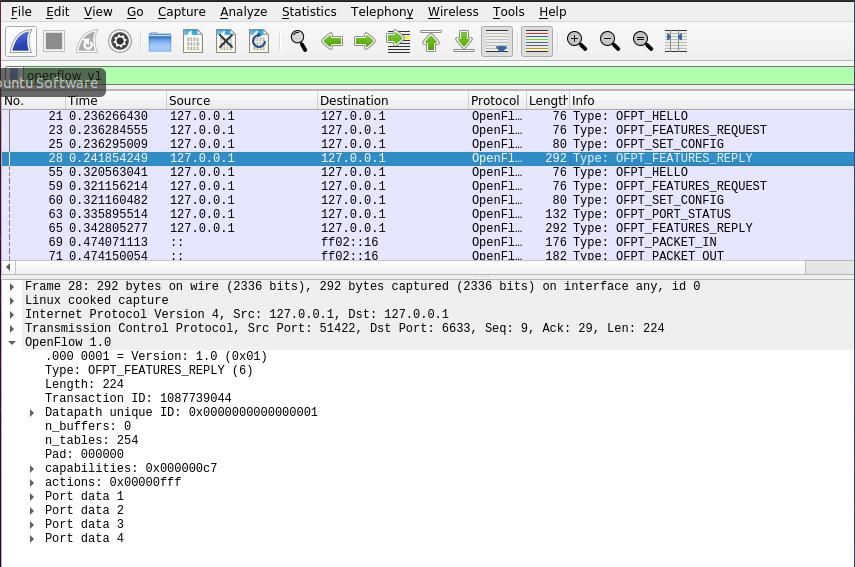Image resolution: width=855 pixels, height=567 pixels.
Task: Select packet 65 OFPT_FEATURES_REPLY row
Action: (x=428, y=228)
